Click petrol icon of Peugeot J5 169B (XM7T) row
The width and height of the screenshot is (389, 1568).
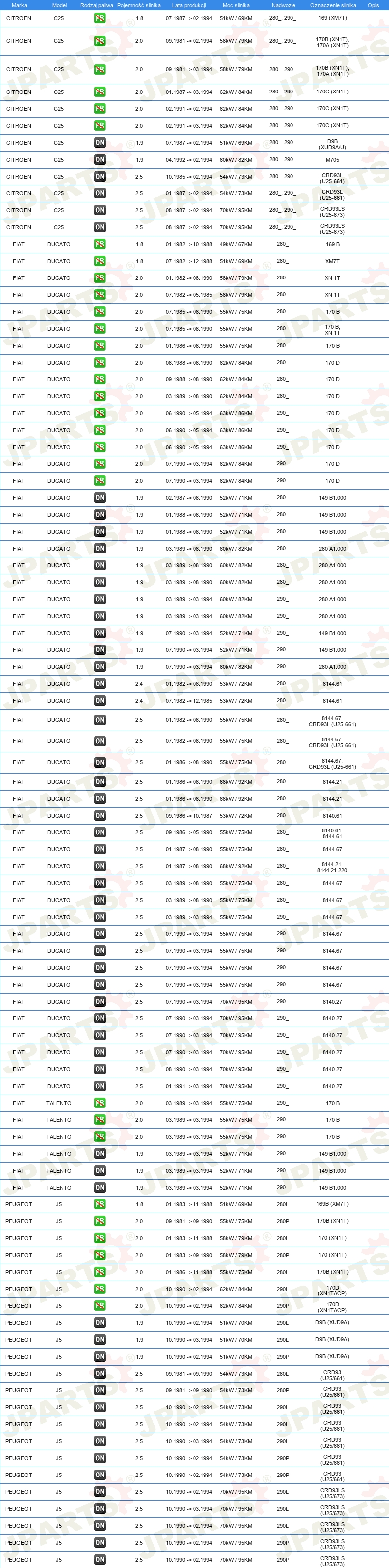[100, 1204]
